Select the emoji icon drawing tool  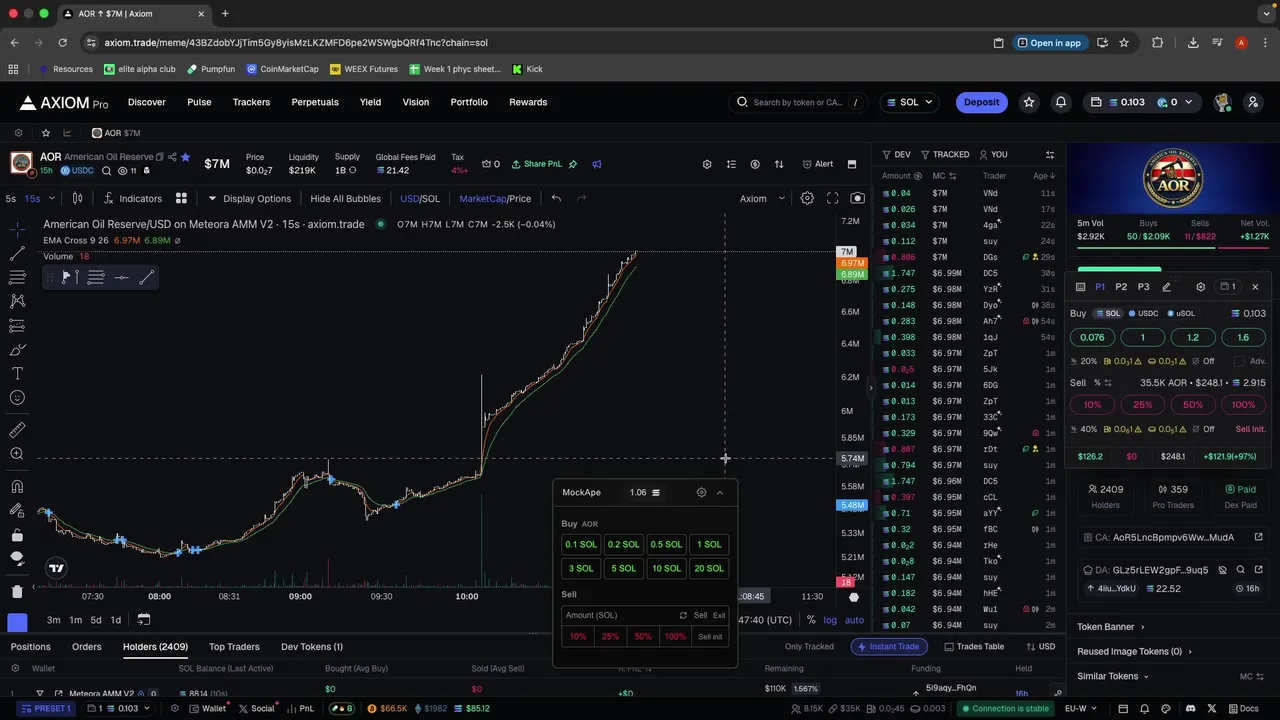click(17, 398)
